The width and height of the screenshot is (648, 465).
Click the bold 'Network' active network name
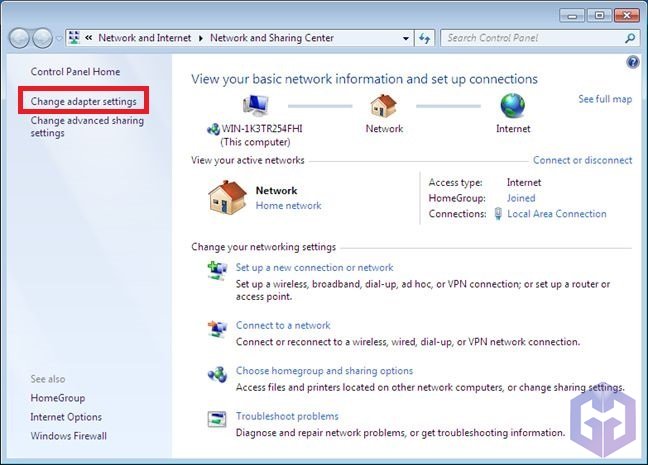coord(276,191)
